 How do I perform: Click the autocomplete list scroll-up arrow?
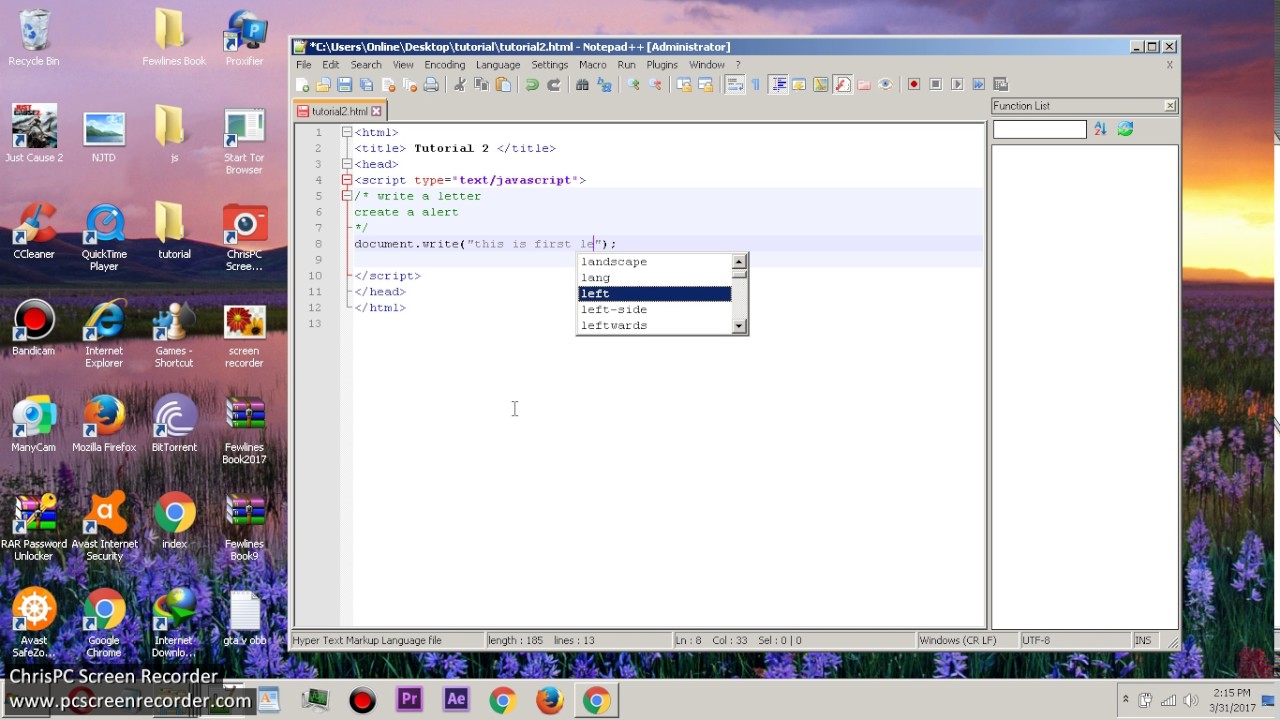(x=739, y=262)
